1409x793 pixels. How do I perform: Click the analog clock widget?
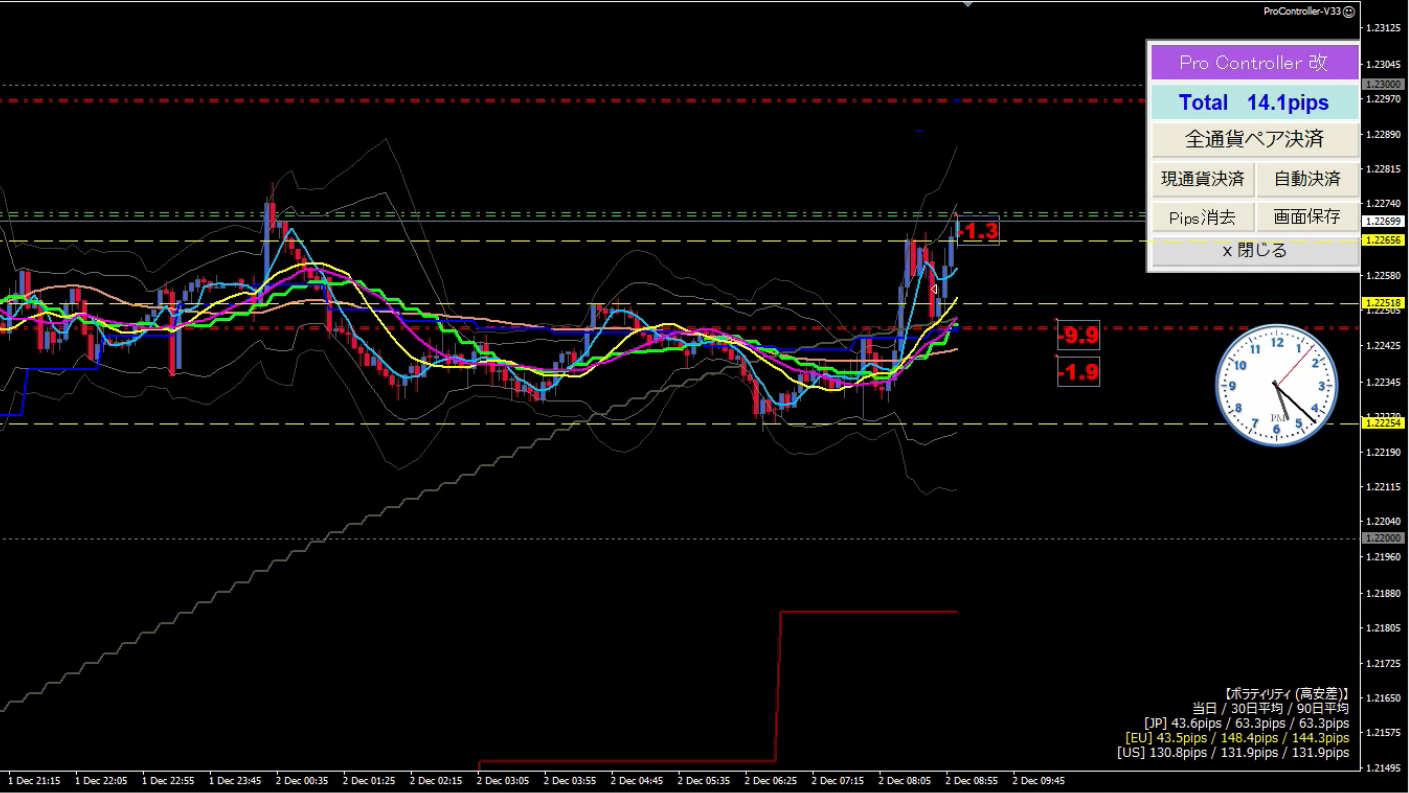tap(1276, 384)
